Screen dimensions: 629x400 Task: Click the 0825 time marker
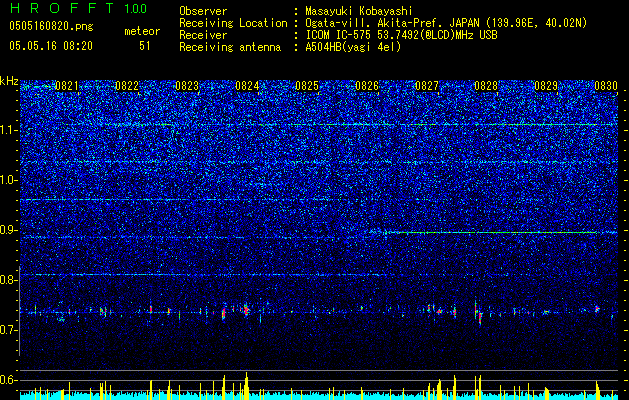[x=307, y=86]
